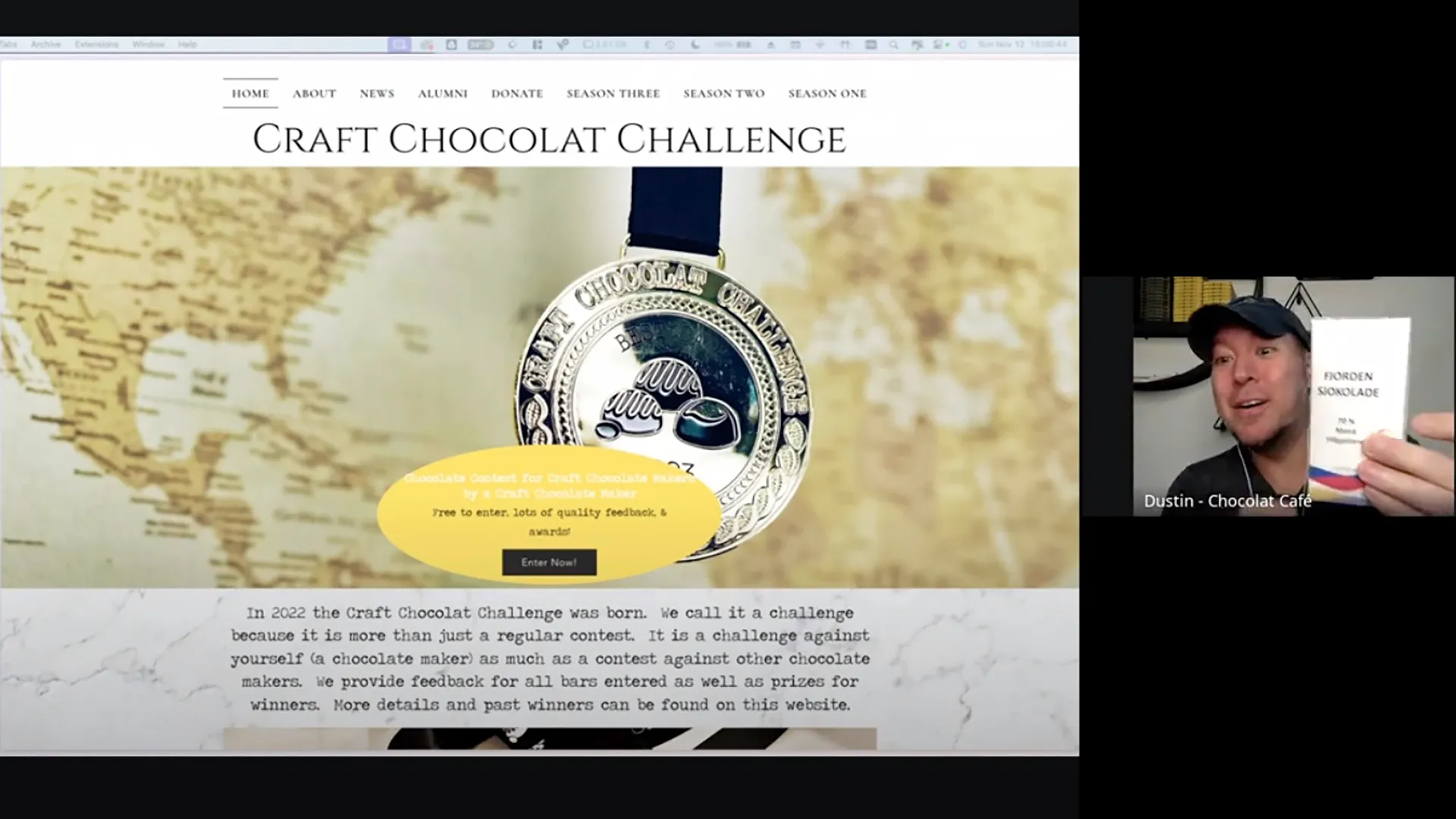Click the highlighted screen sharing indicator icon

coord(400,44)
